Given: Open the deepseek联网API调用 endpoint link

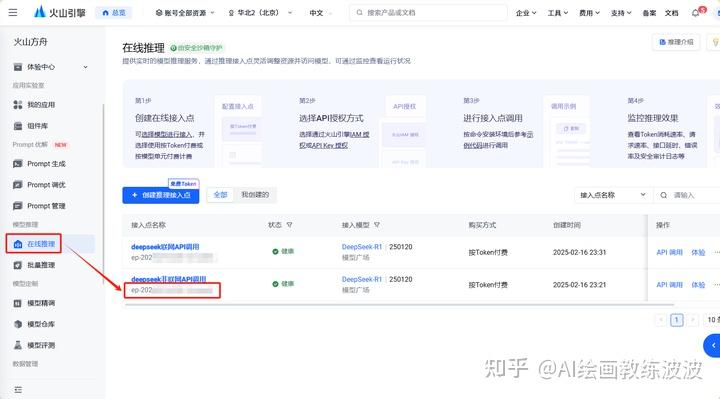Looking at the screenshot, I should point(165,247).
